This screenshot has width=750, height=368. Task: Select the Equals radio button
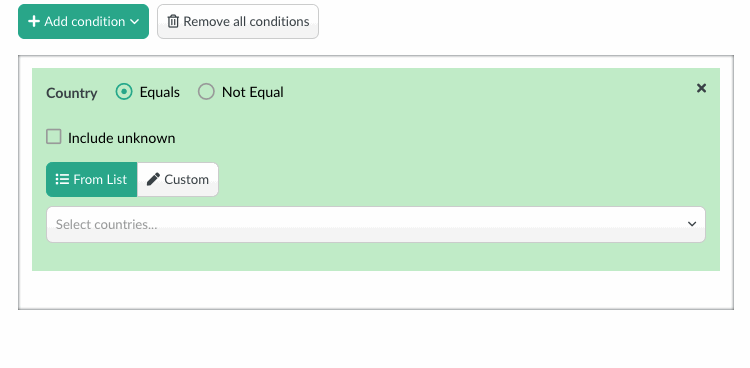[124, 91]
